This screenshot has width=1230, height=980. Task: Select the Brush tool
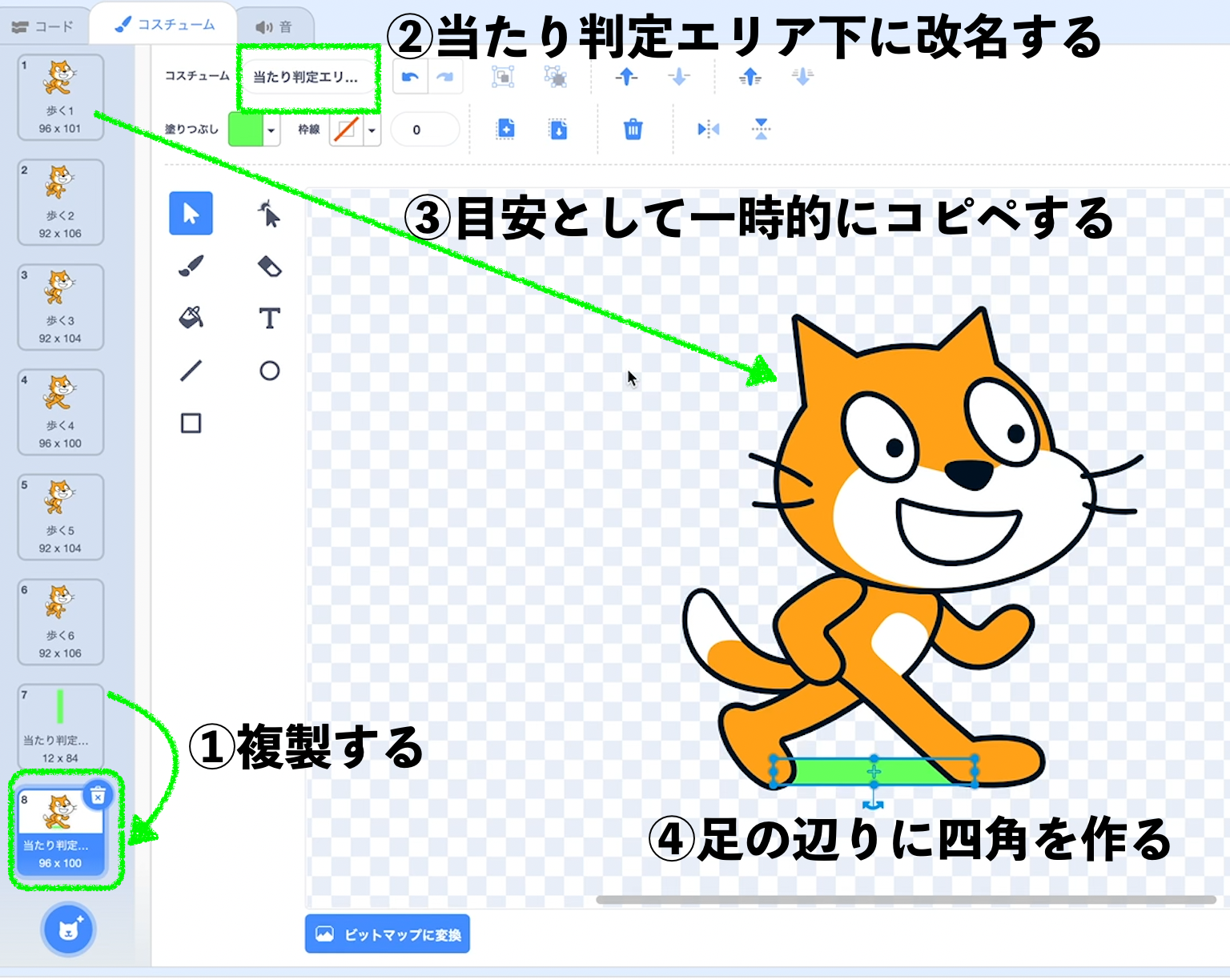[x=191, y=266]
